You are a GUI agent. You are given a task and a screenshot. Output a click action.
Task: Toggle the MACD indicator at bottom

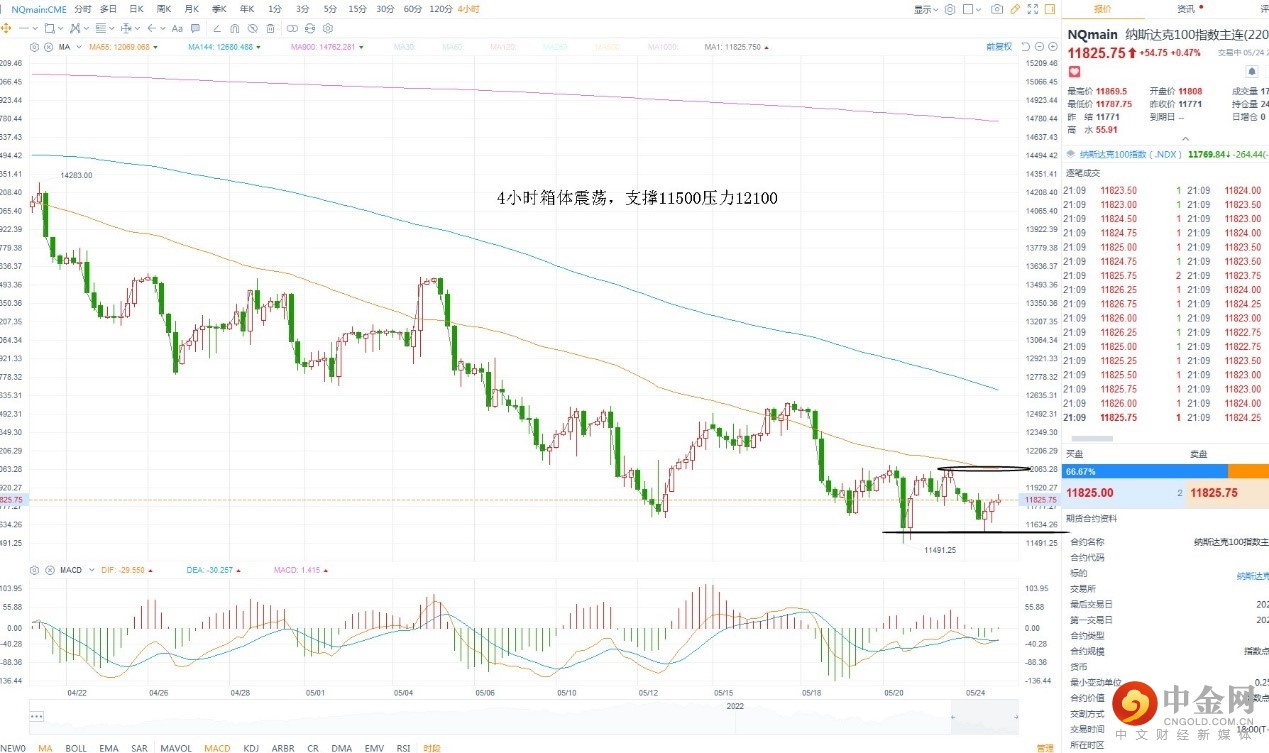click(x=217, y=747)
